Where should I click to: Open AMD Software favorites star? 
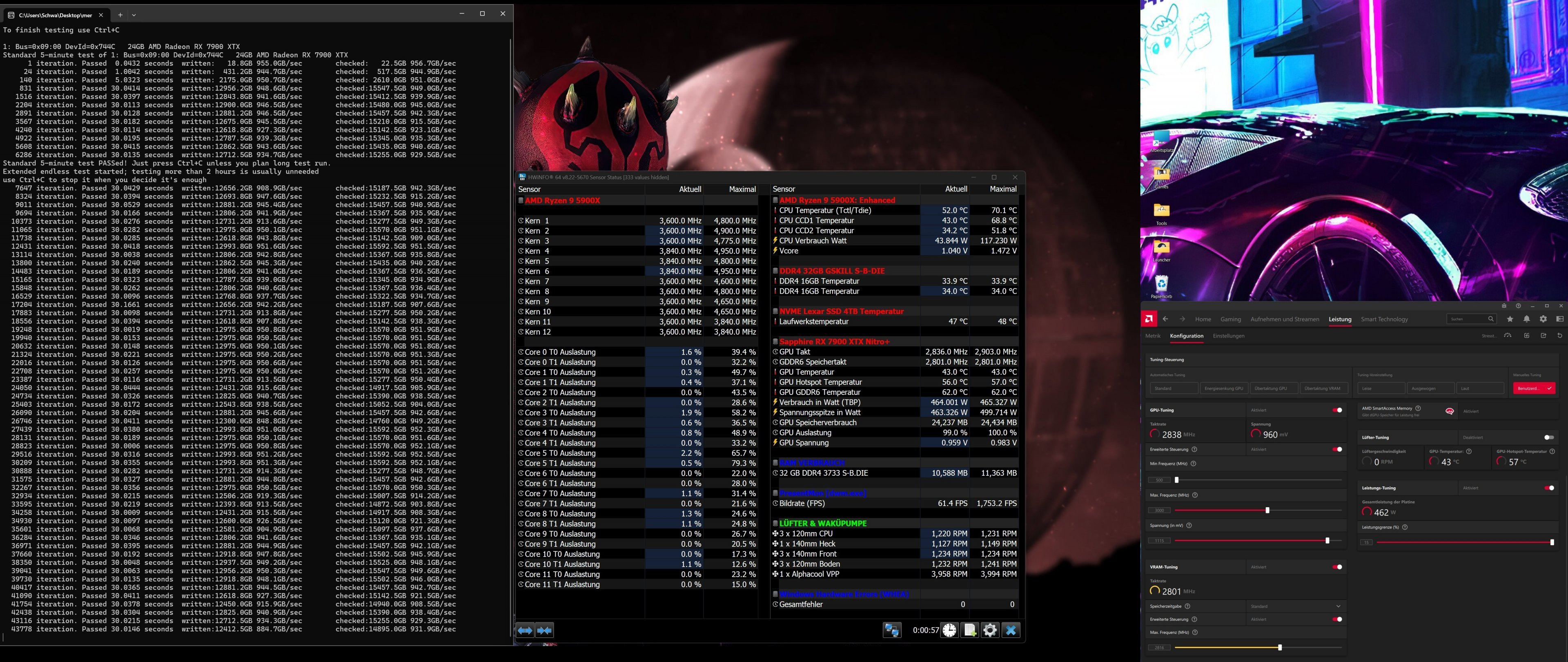1510,319
